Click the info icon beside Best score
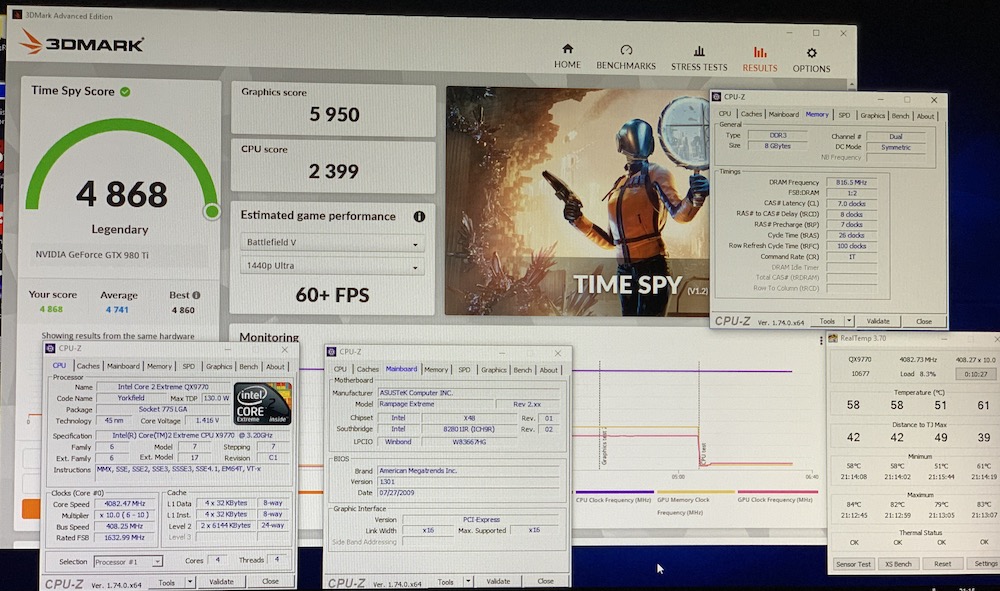This screenshot has width=1000, height=591. tap(196, 295)
